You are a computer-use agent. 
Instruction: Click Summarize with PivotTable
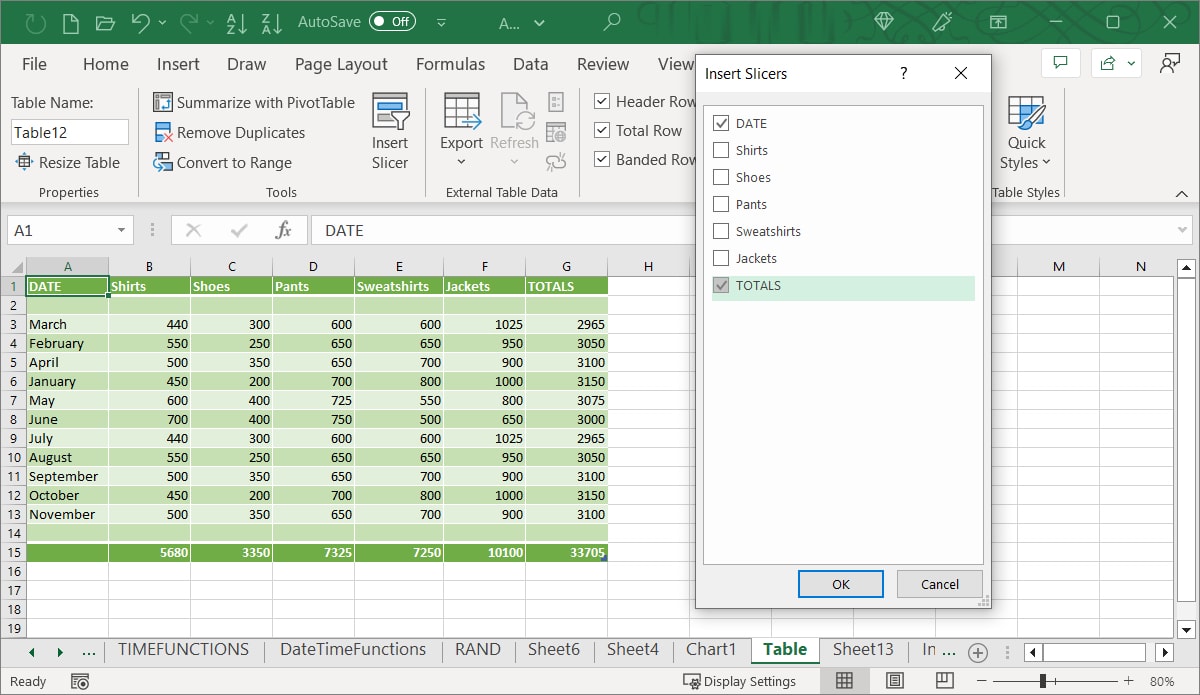tap(254, 102)
